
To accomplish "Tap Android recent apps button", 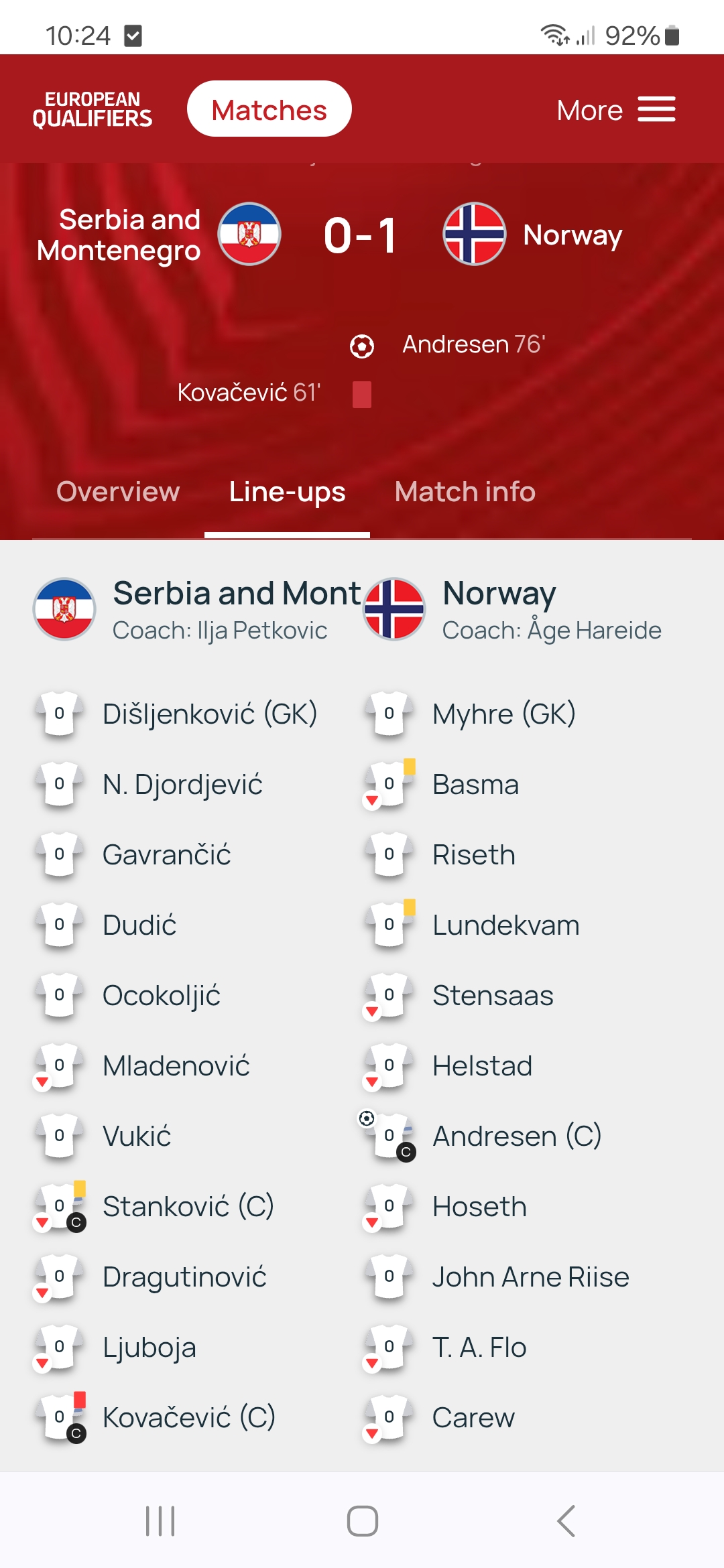I will (160, 1520).
